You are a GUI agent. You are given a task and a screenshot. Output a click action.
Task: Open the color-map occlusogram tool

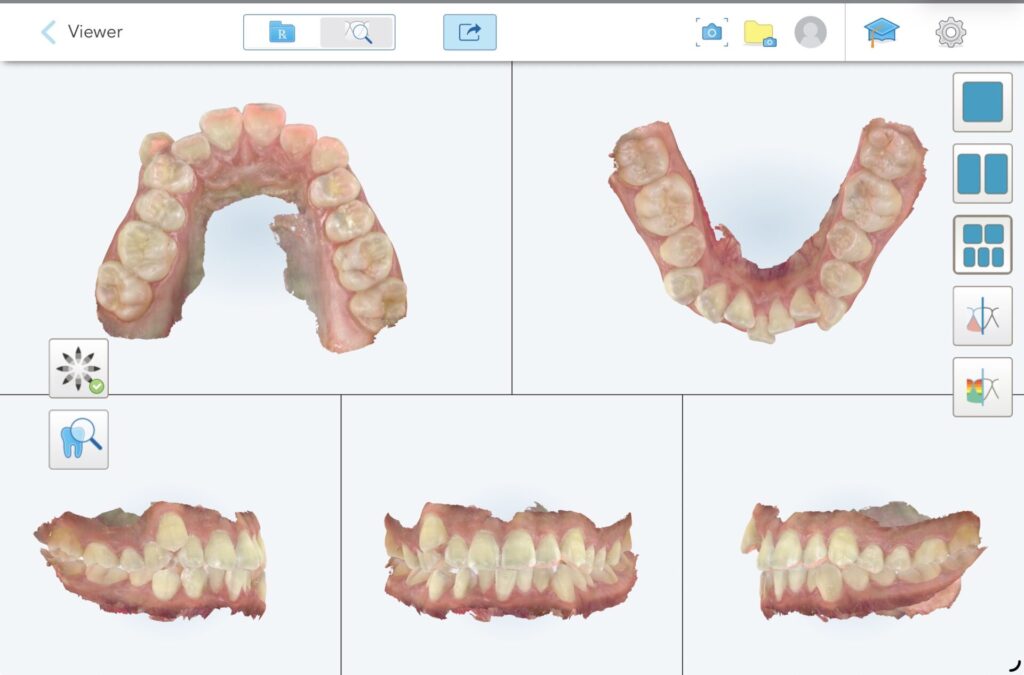[982, 387]
